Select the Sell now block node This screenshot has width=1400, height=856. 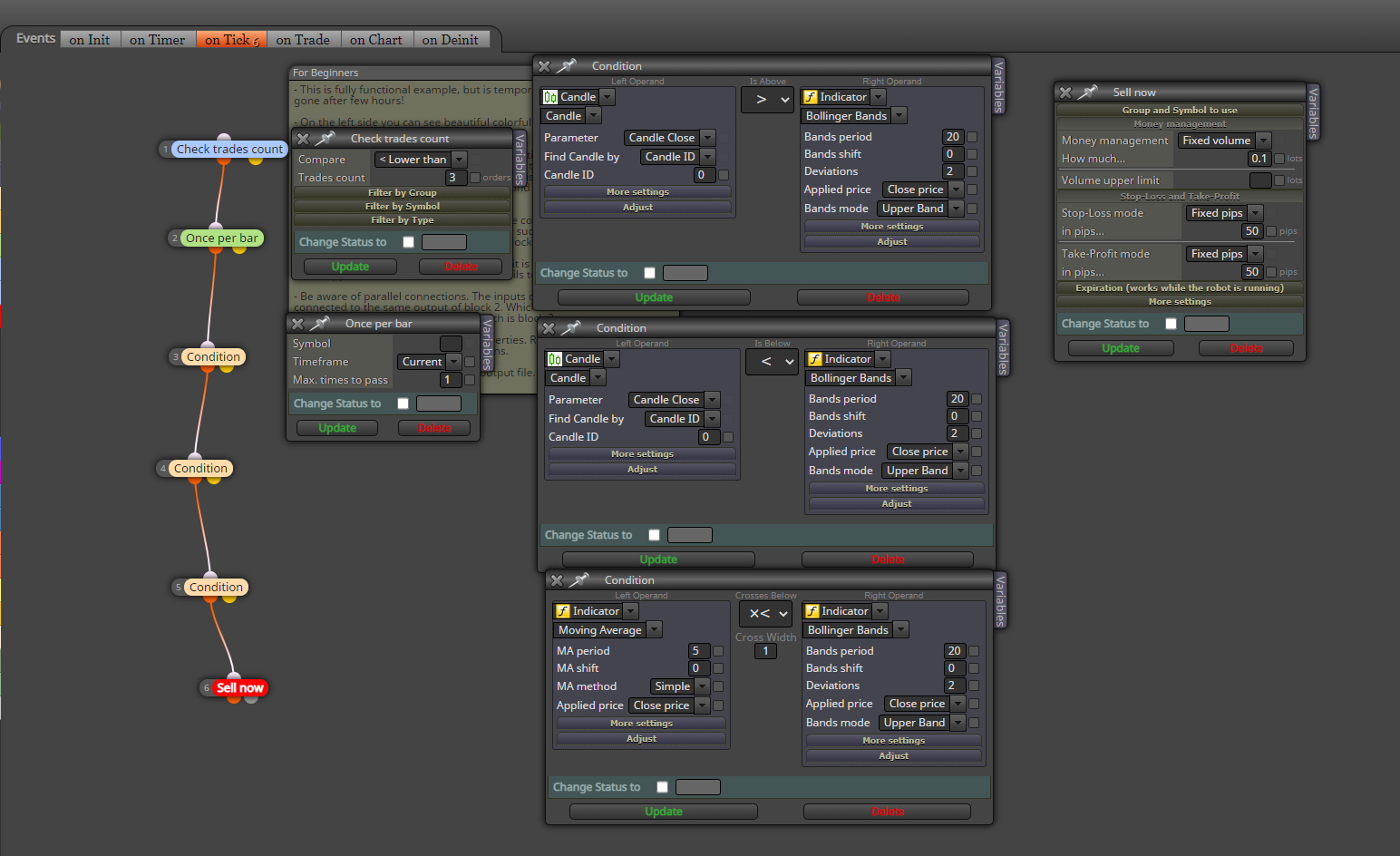coord(239,687)
